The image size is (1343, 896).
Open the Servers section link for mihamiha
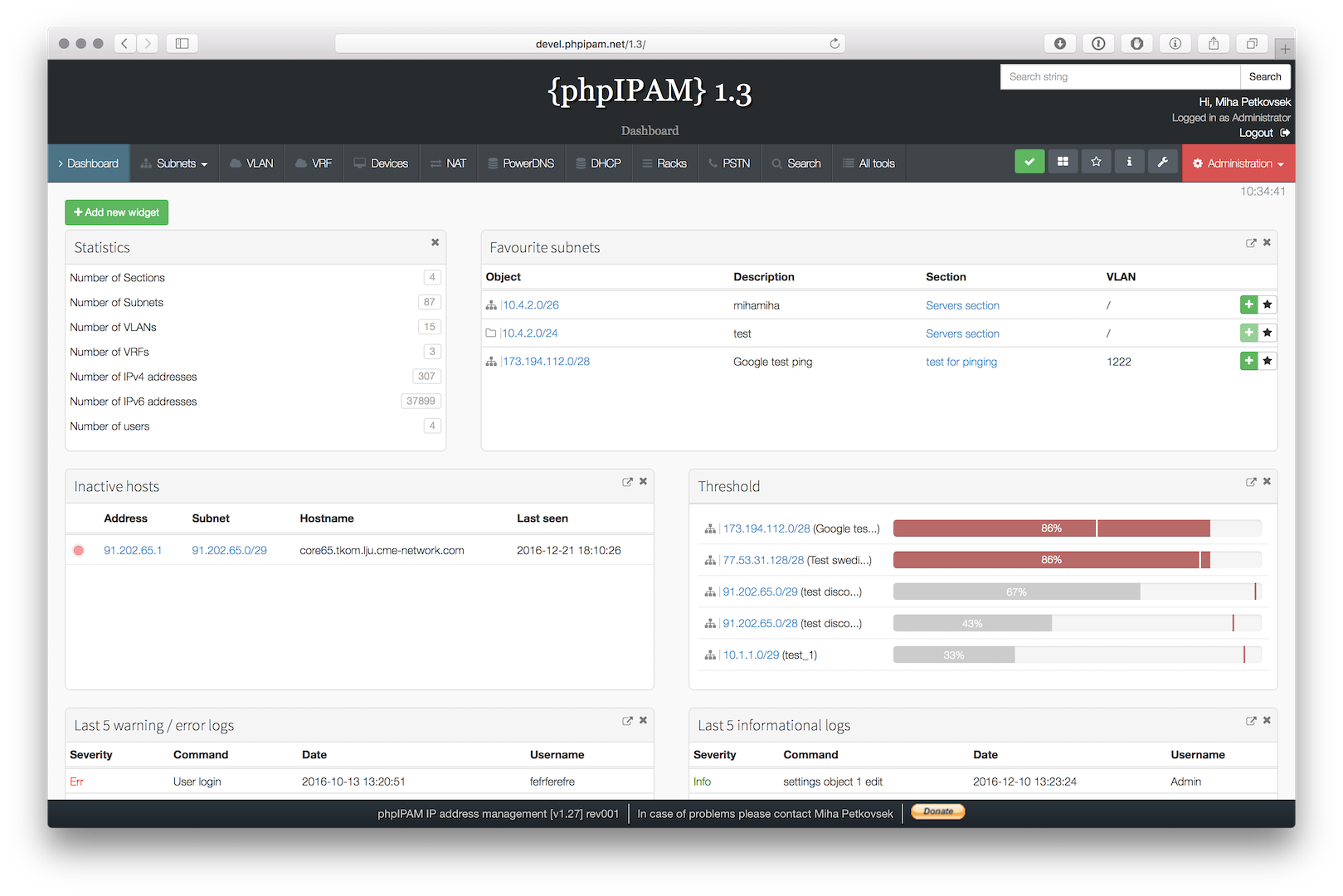tap(962, 304)
